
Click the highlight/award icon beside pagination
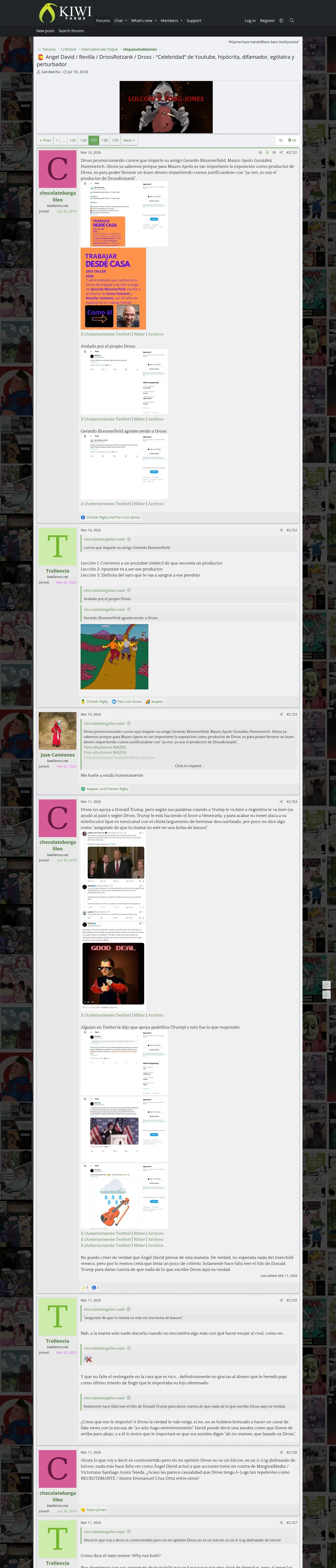point(290,140)
